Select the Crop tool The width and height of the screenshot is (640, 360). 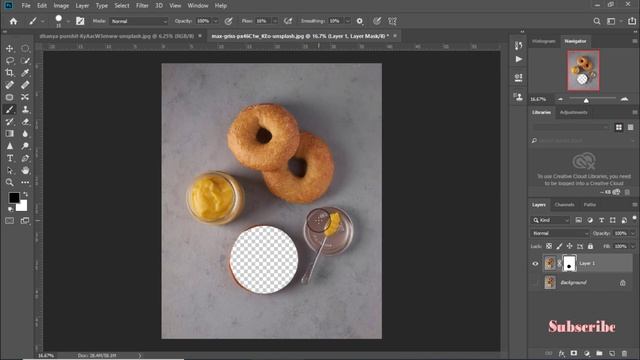click(x=9, y=73)
